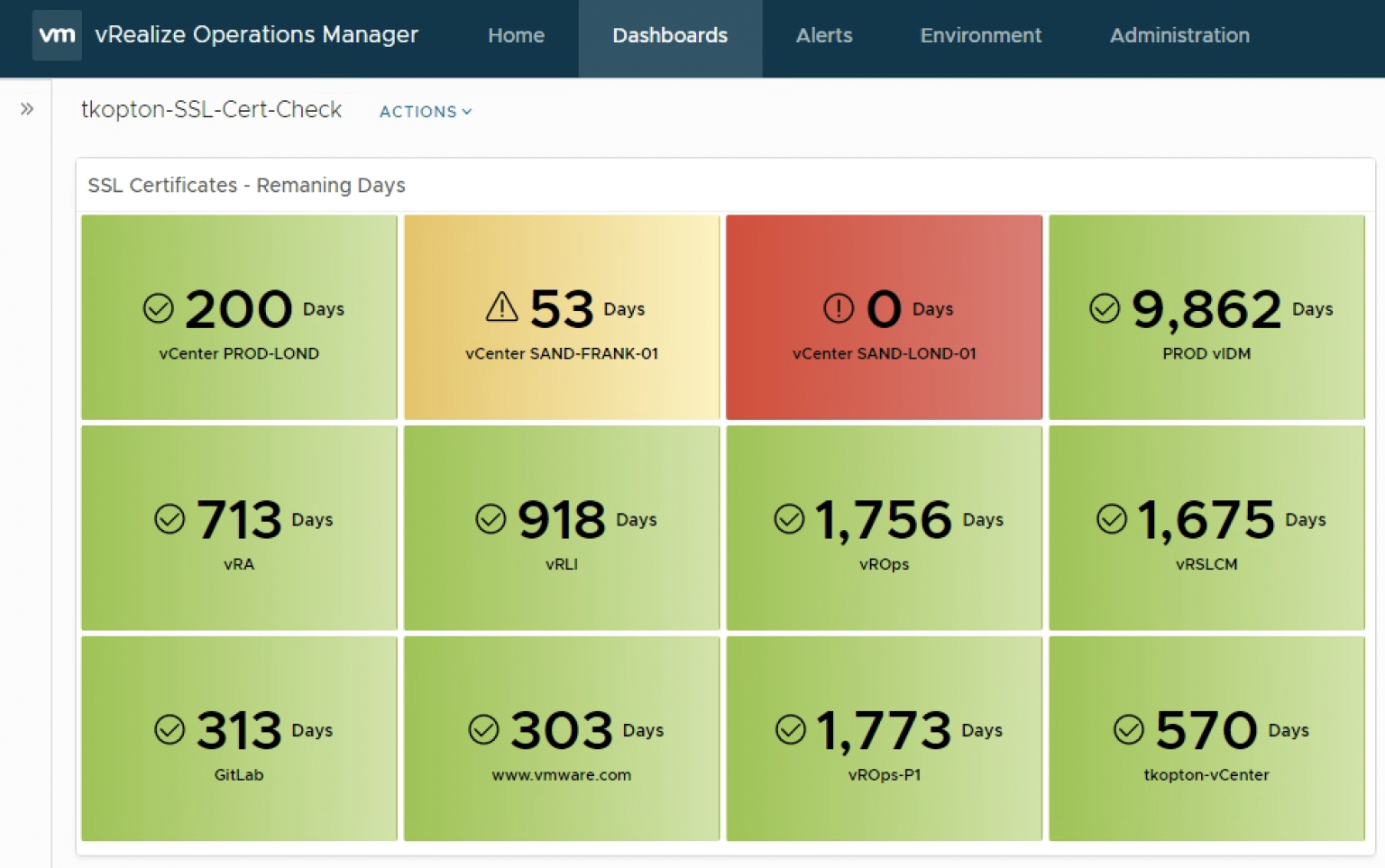Select the 570 days value
Image resolution: width=1385 pixels, height=868 pixels.
coord(1206,730)
